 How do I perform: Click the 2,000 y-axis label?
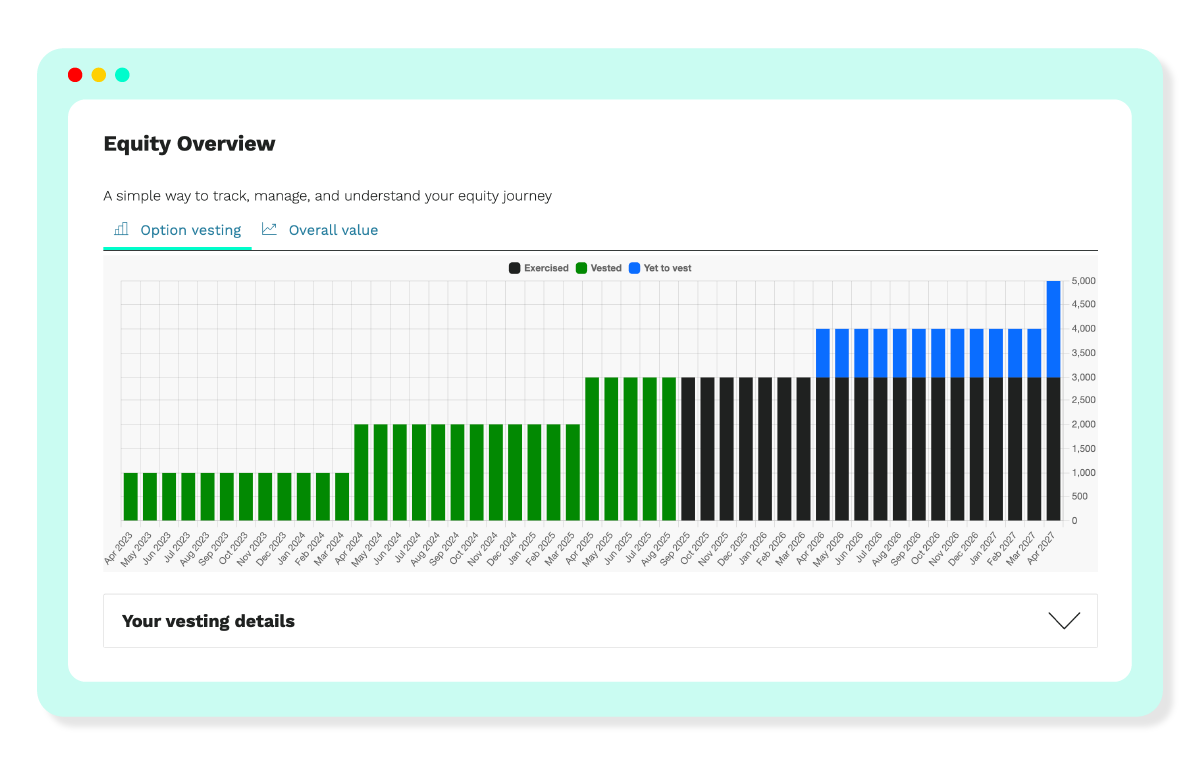tap(1084, 424)
